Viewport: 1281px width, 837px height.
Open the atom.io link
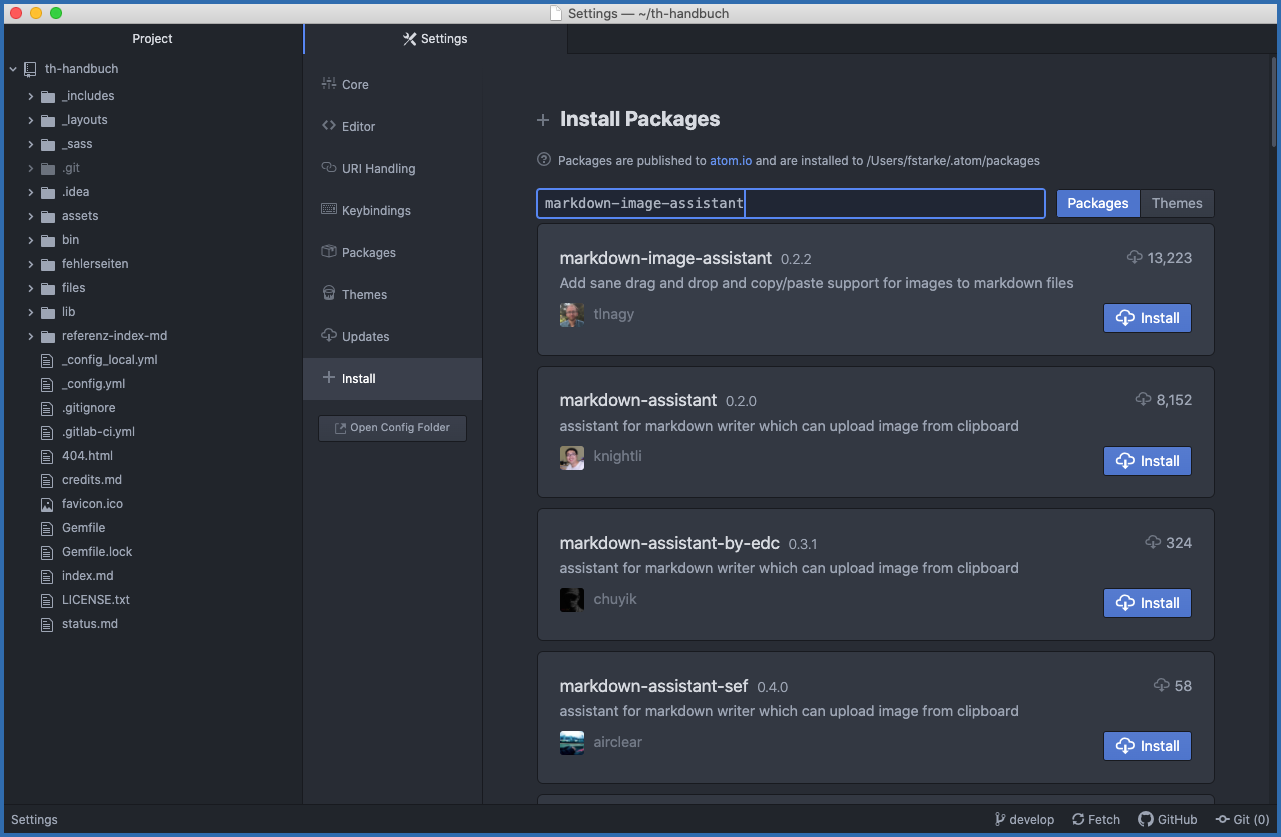click(730, 160)
